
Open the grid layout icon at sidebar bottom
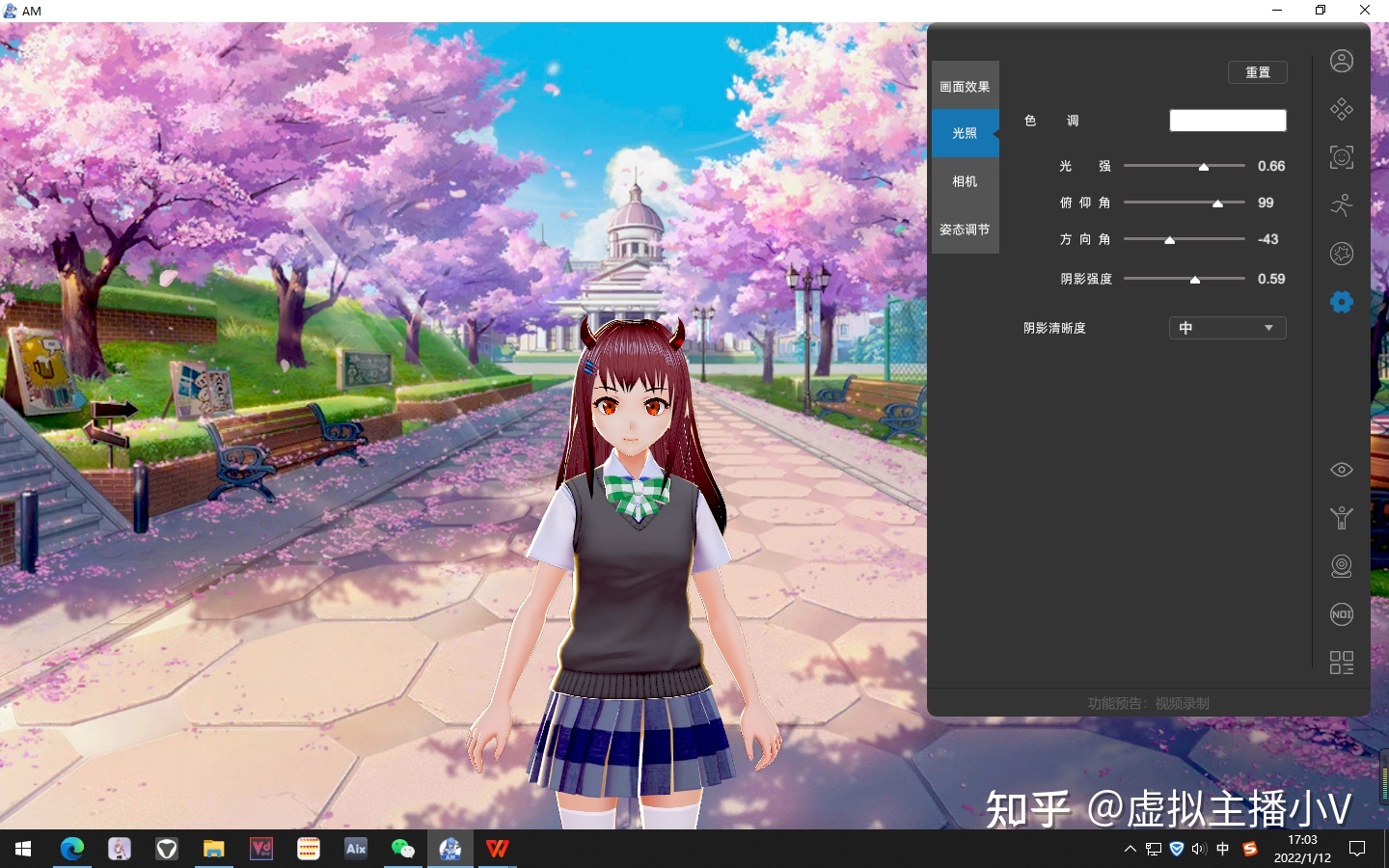point(1341,663)
